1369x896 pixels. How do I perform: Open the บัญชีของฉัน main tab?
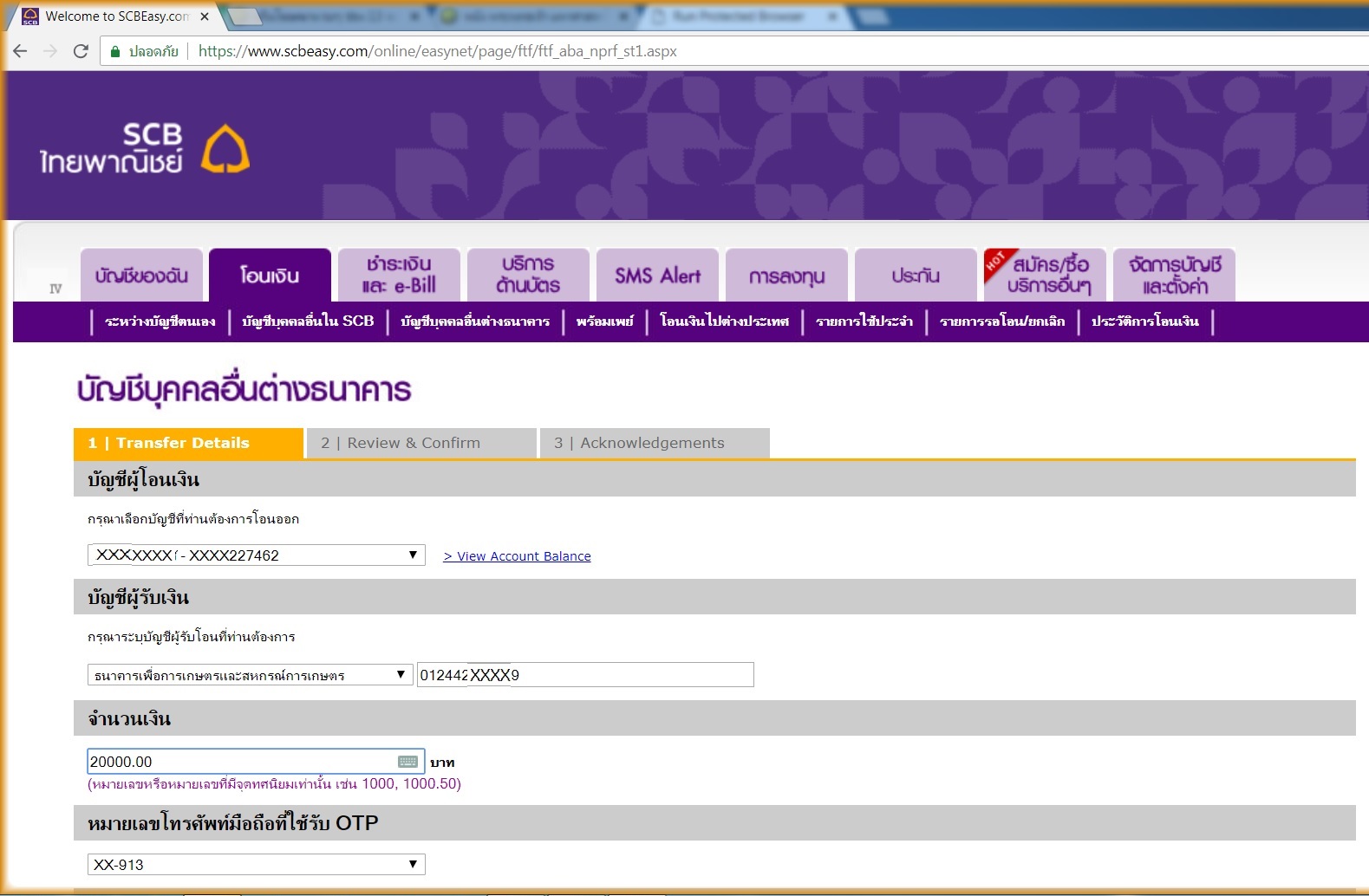pos(141,276)
